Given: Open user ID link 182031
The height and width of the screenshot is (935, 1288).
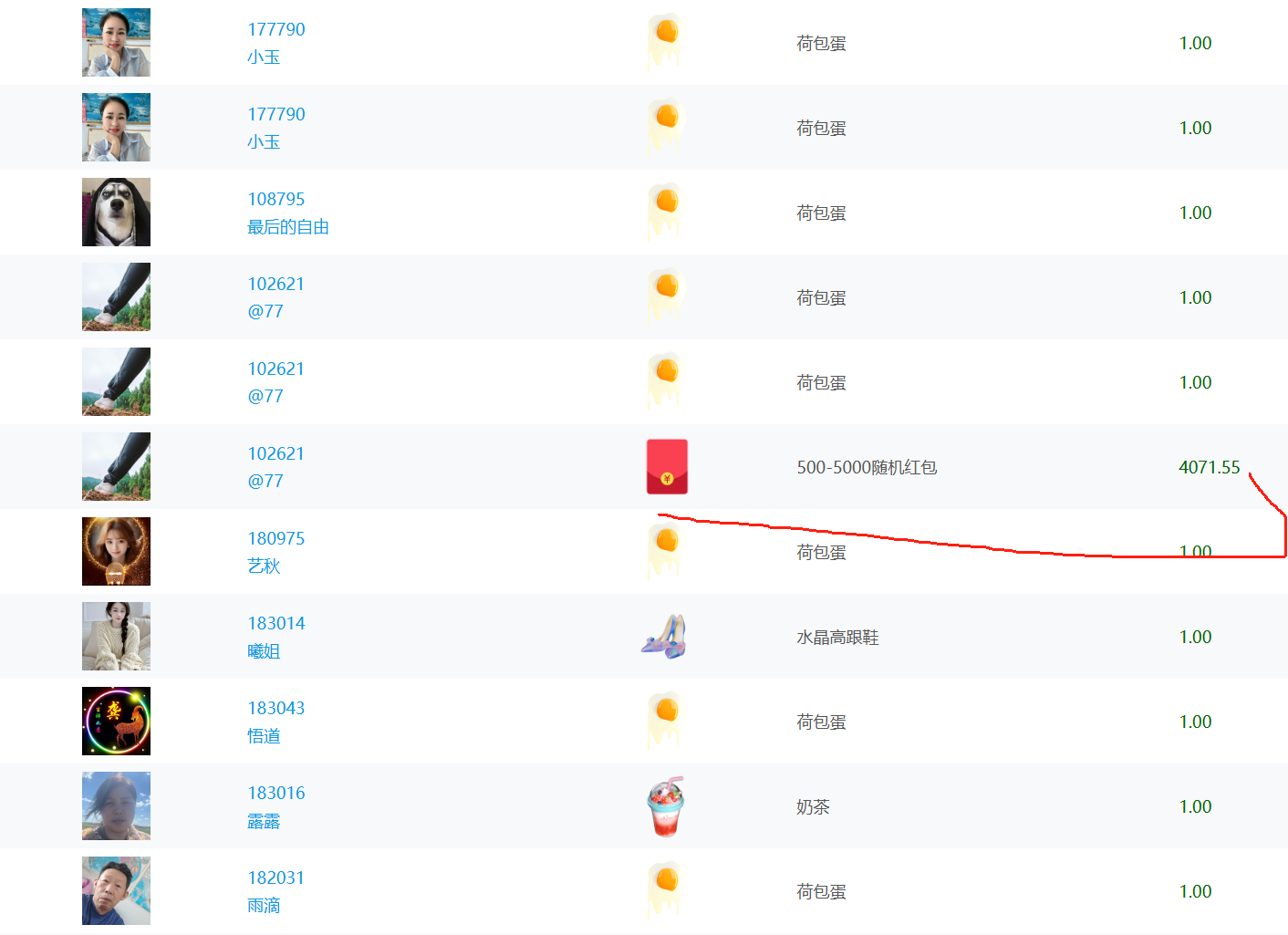Looking at the screenshot, I should point(276,878).
